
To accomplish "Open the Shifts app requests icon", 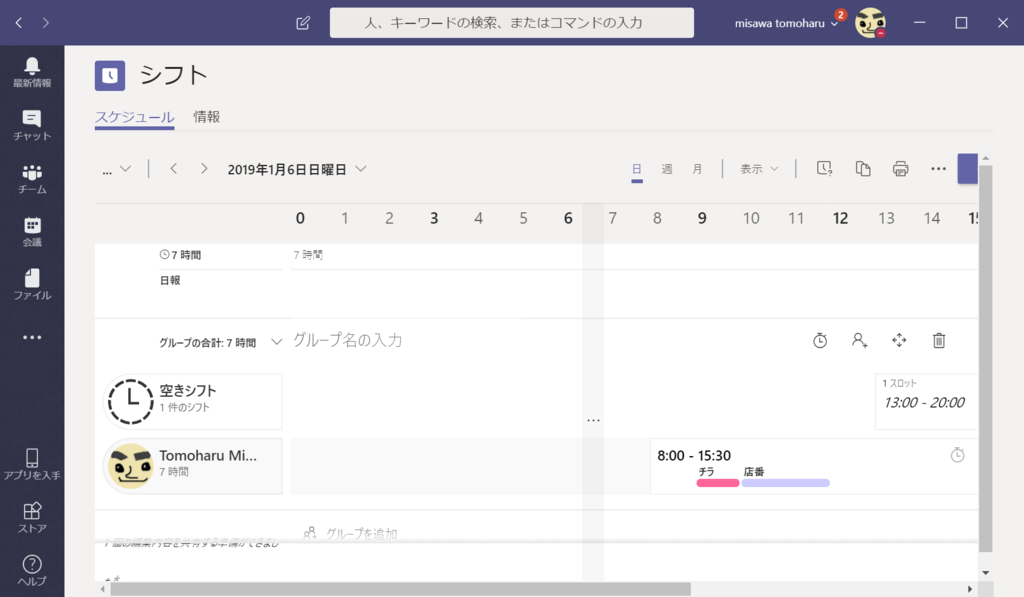I will [x=822, y=168].
